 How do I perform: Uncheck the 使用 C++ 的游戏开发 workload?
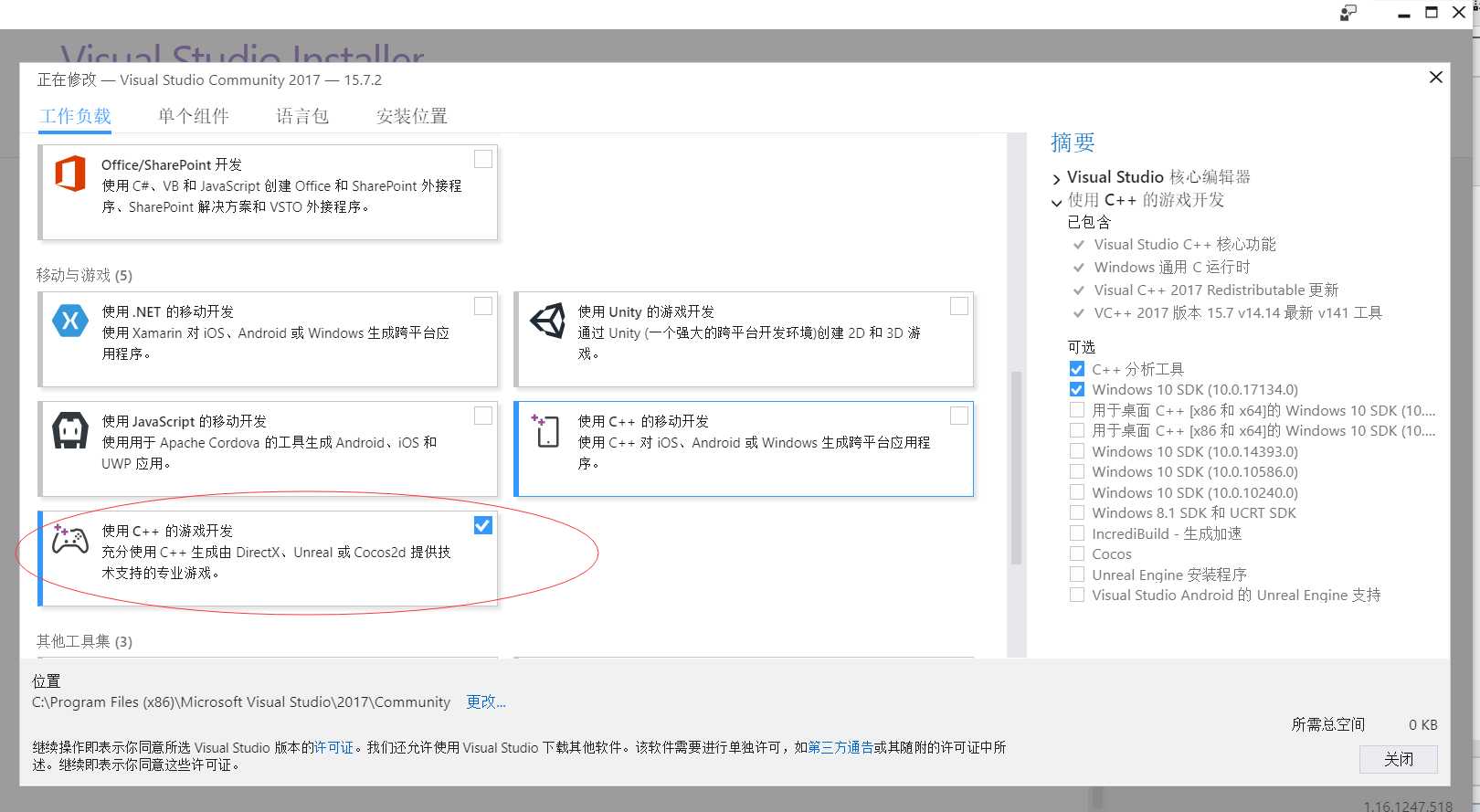483,525
